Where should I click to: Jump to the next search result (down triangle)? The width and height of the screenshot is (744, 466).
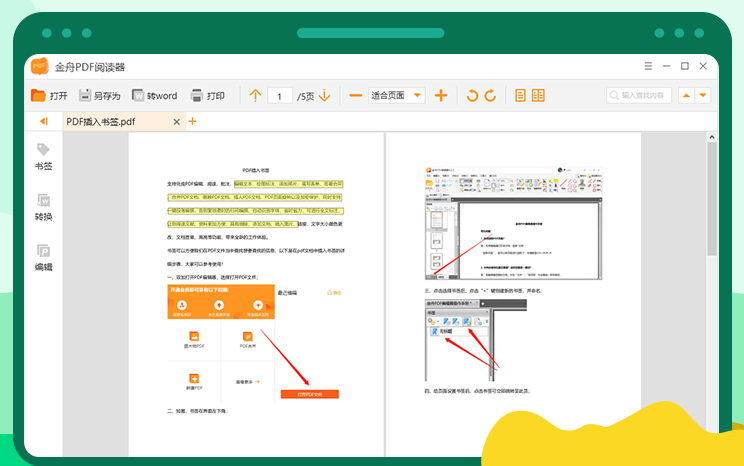[703, 95]
